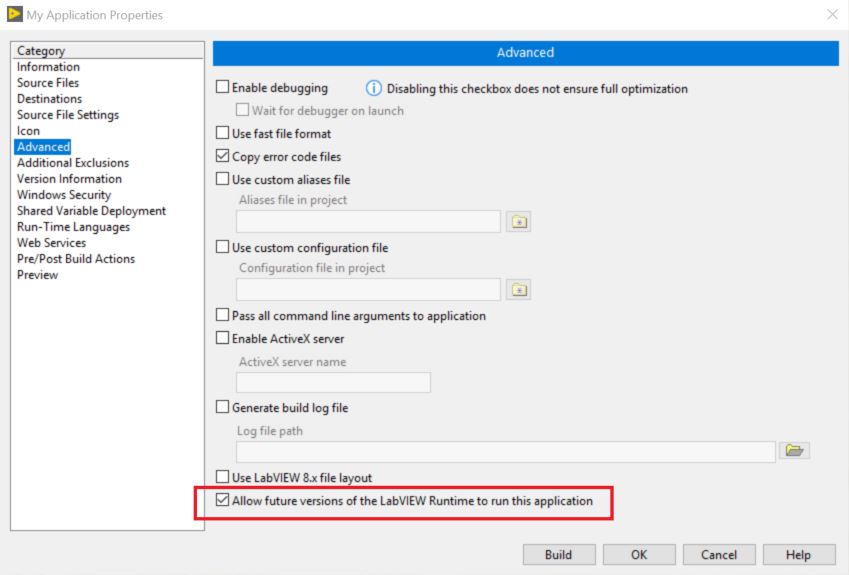Viewport: 849px width, 575px height.
Task: Click the Log file path input field
Action: coord(505,451)
